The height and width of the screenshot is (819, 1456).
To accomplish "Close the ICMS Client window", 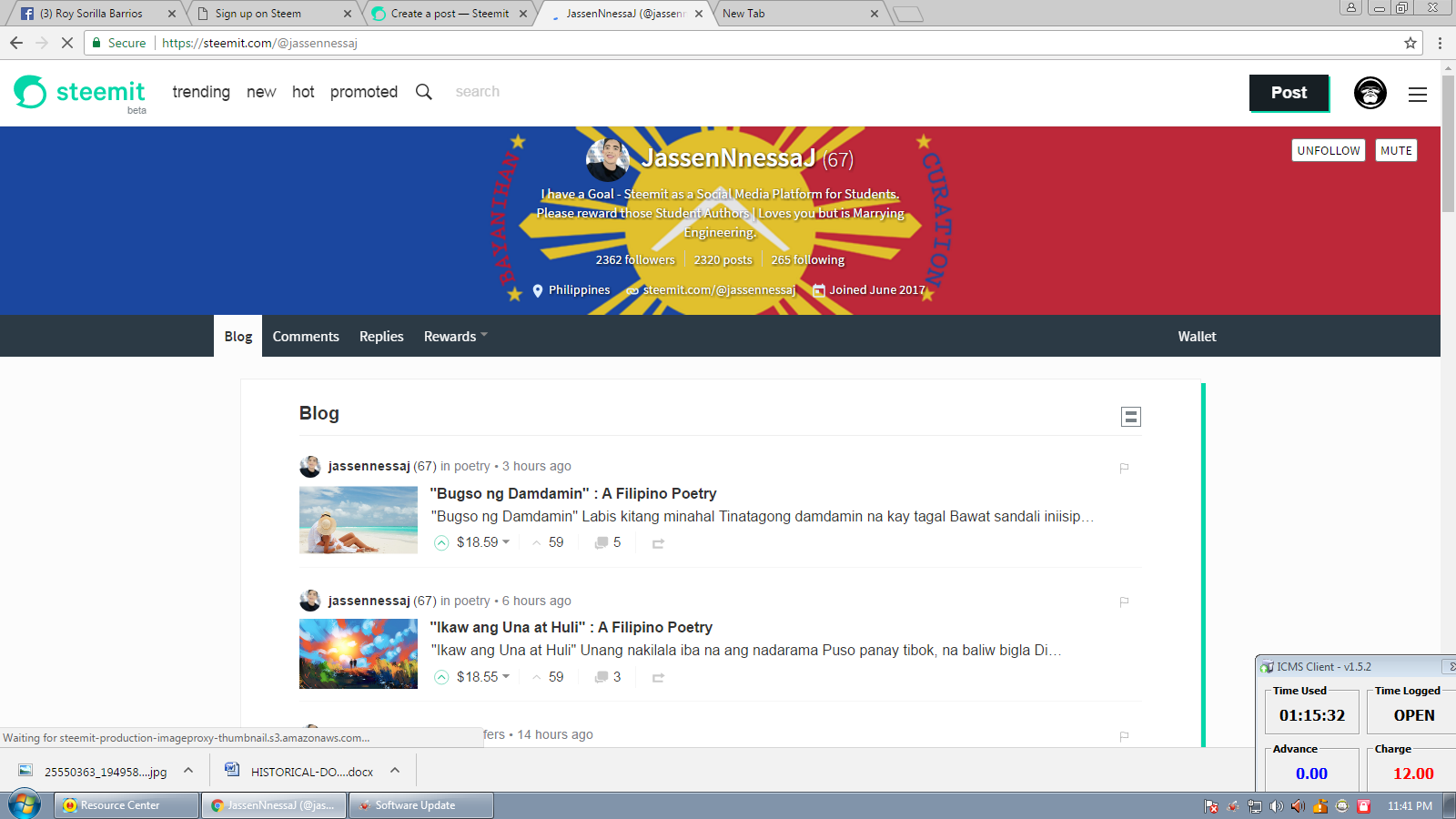I will click(1451, 666).
